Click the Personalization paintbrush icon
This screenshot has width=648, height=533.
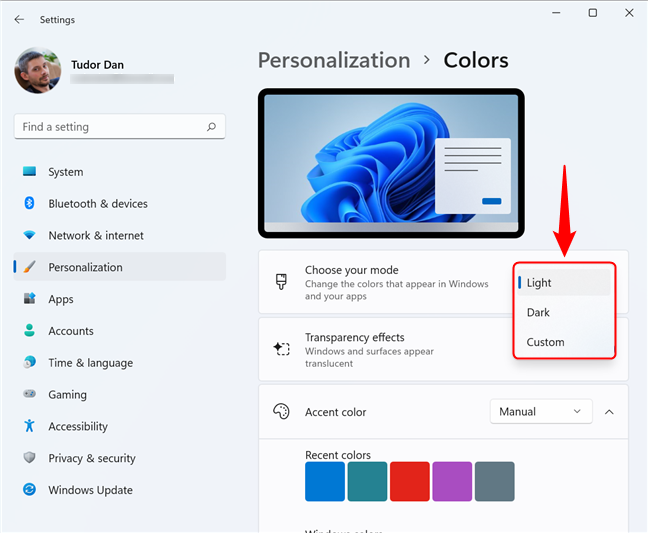click(x=29, y=267)
